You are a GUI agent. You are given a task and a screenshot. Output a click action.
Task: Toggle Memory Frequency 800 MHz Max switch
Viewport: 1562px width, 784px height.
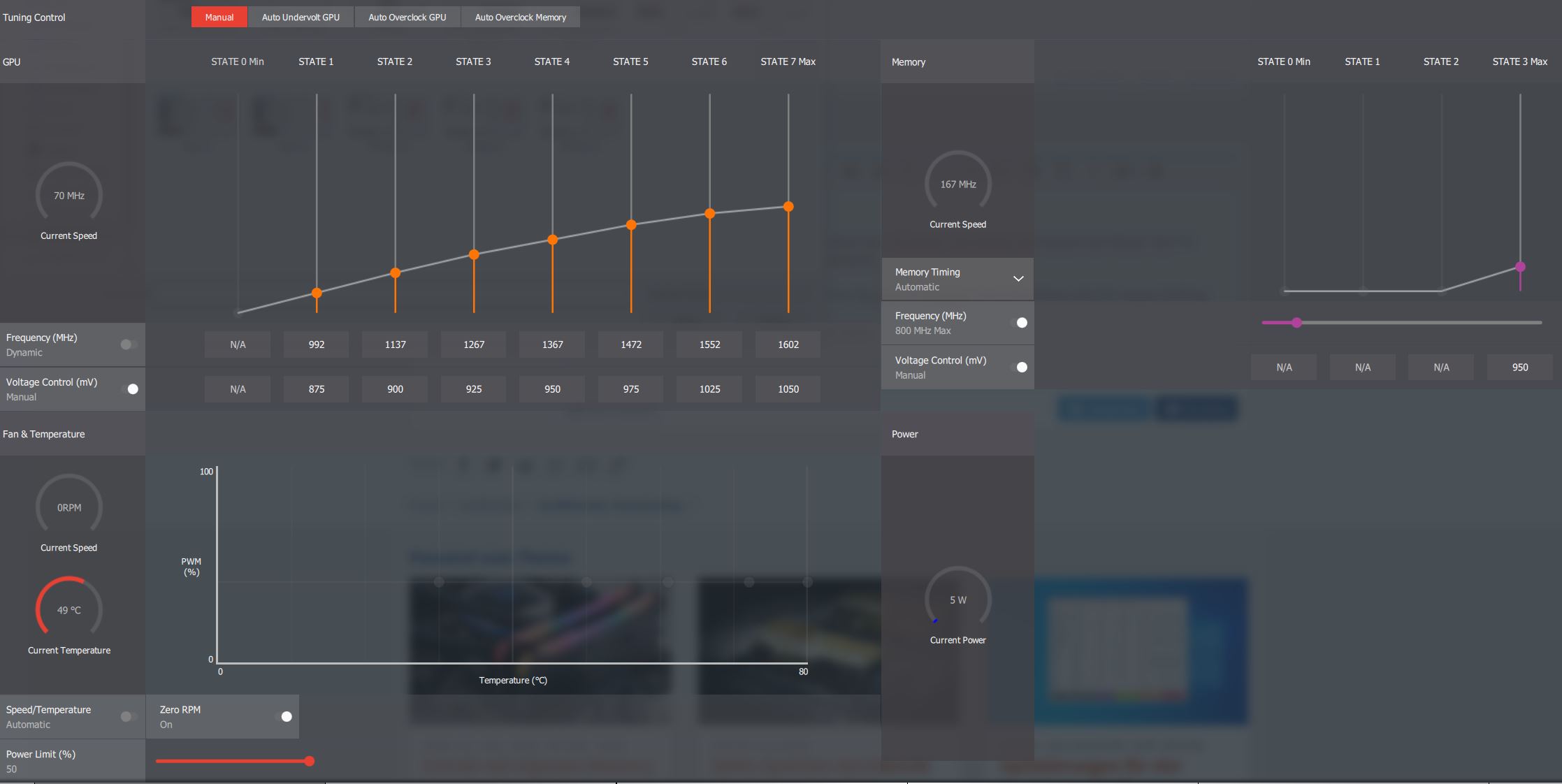1020,323
